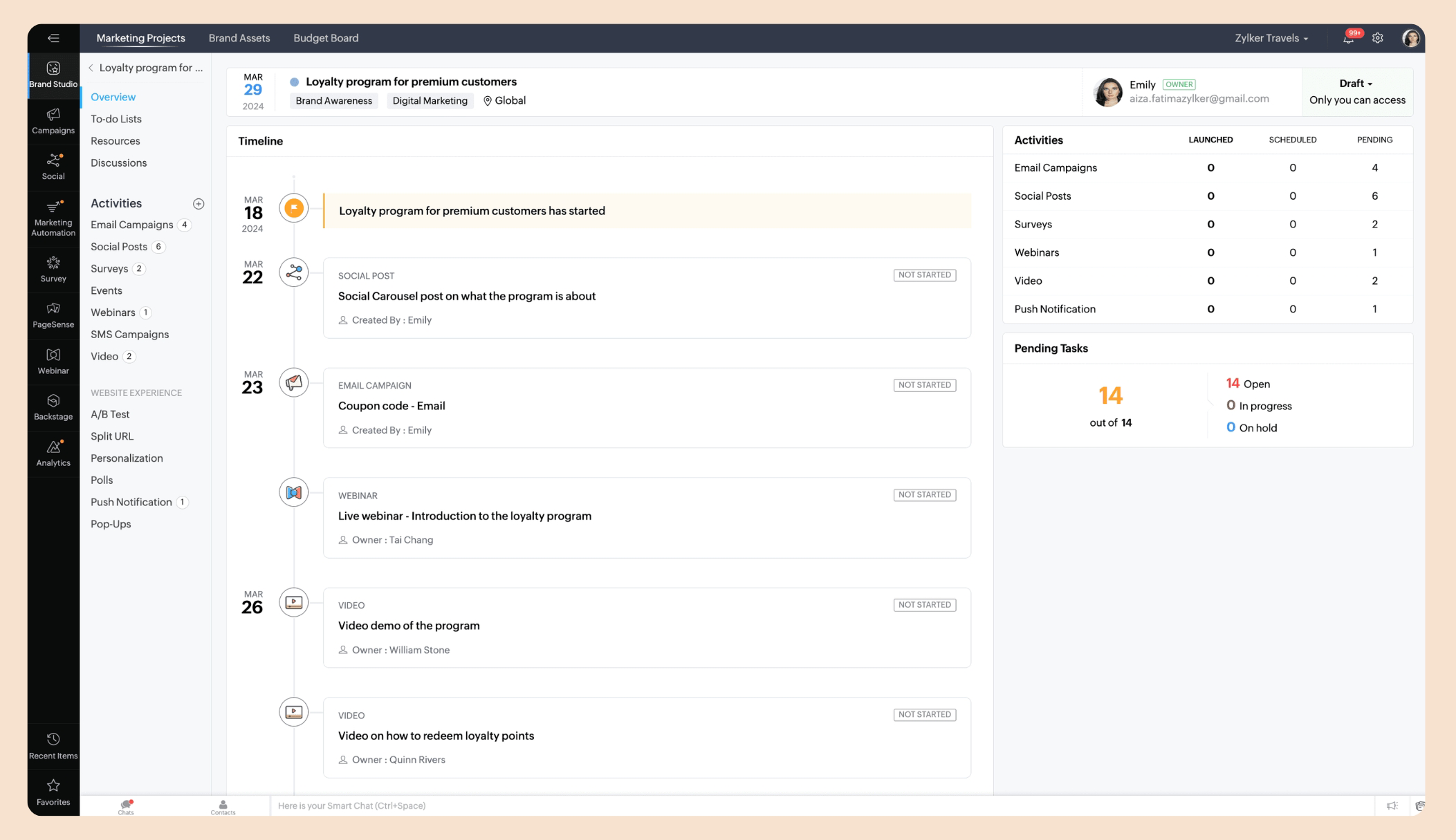This screenshot has height=840, width=1456.
Task: Open the Email Campaigns activities list
Action: [132, 225]
